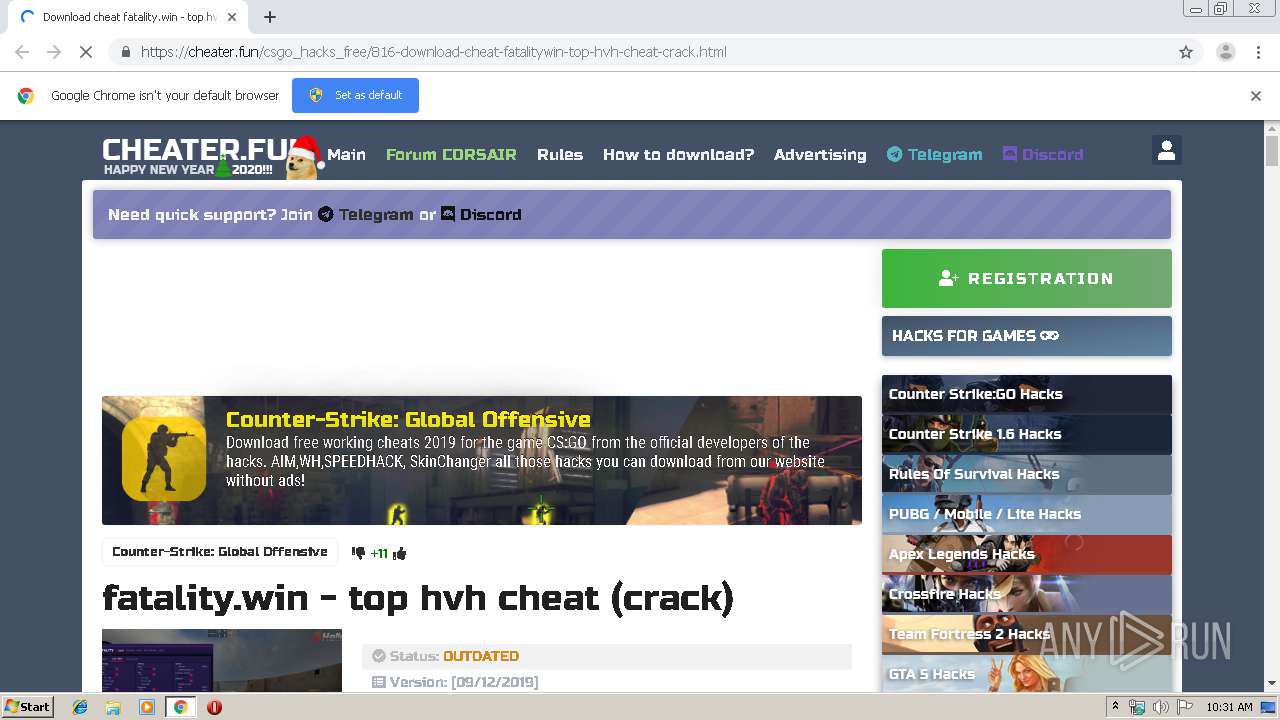Stop loading the page
1280x720 pixels.
tap(86, 52)
